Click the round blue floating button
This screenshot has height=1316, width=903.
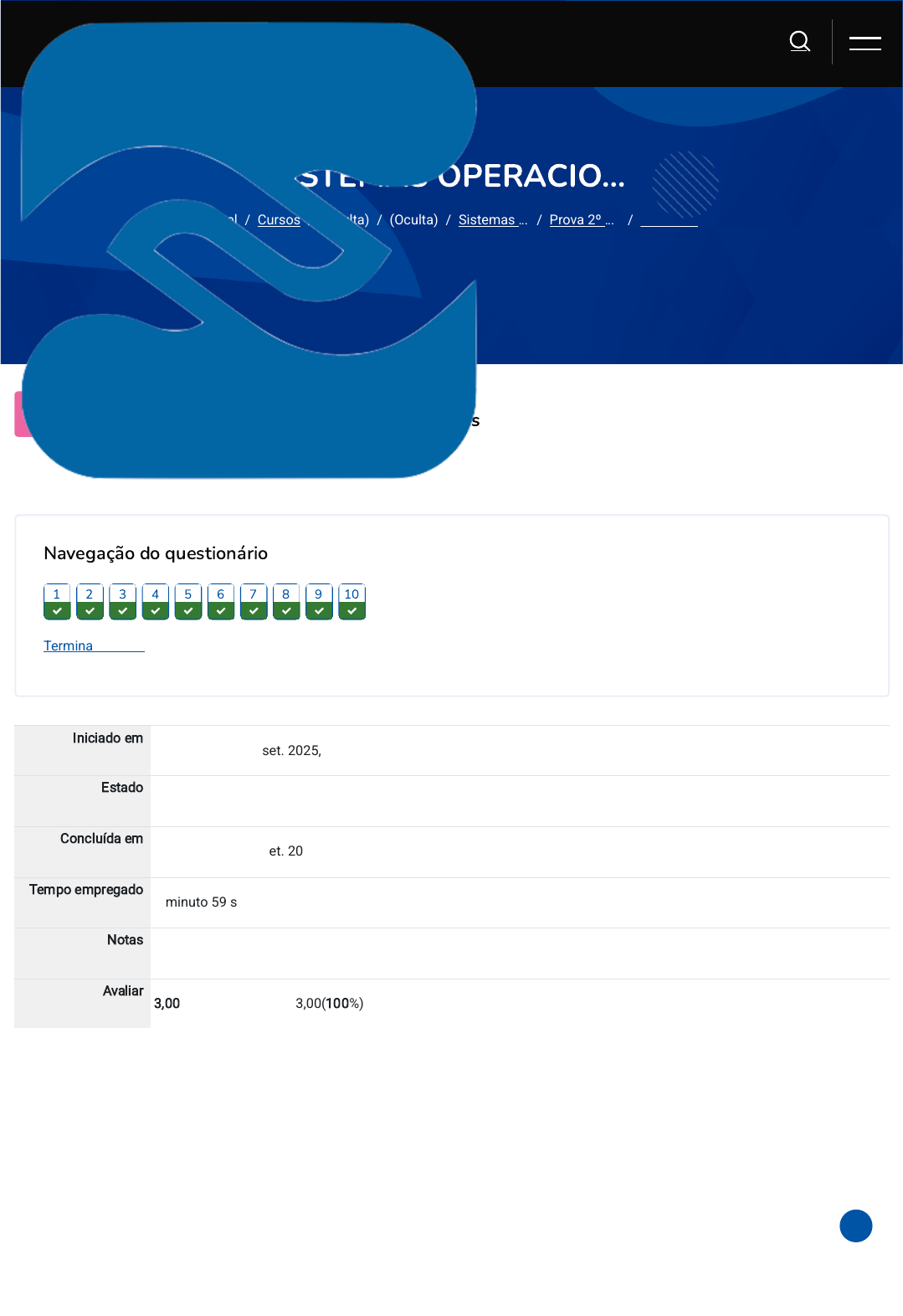[855, 1226]
